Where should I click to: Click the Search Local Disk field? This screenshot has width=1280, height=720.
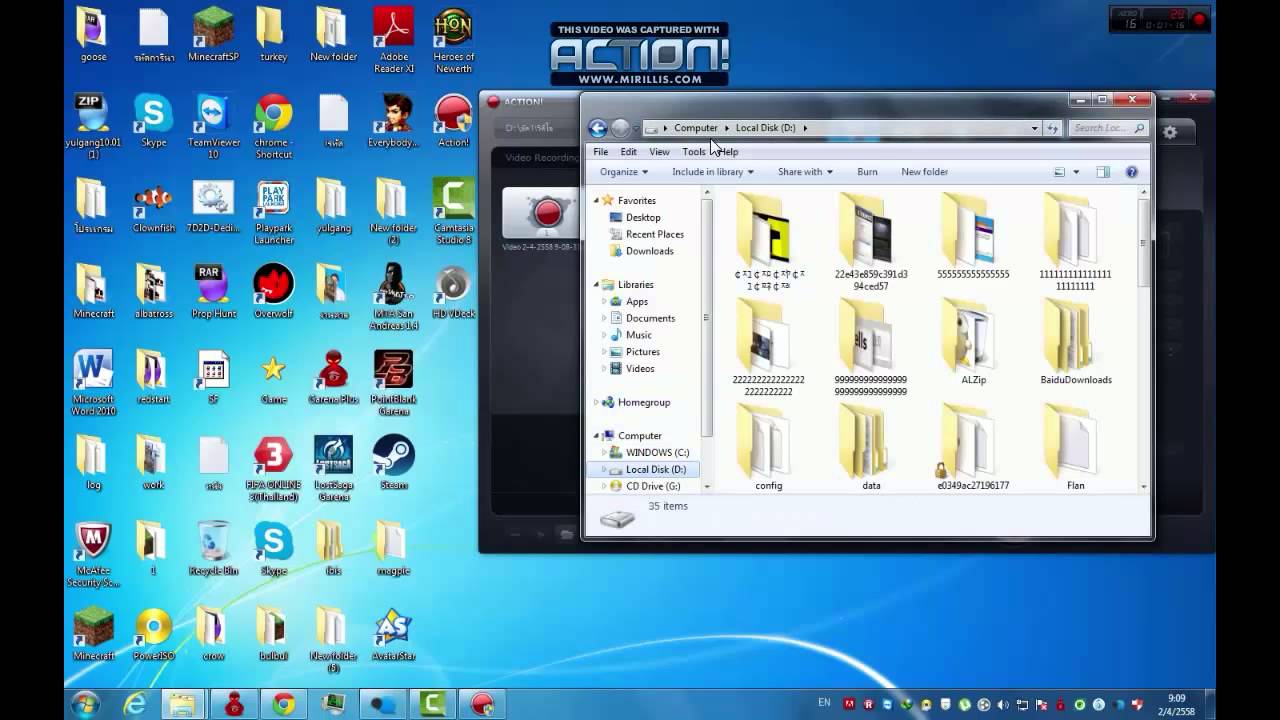click(1108, 128)
